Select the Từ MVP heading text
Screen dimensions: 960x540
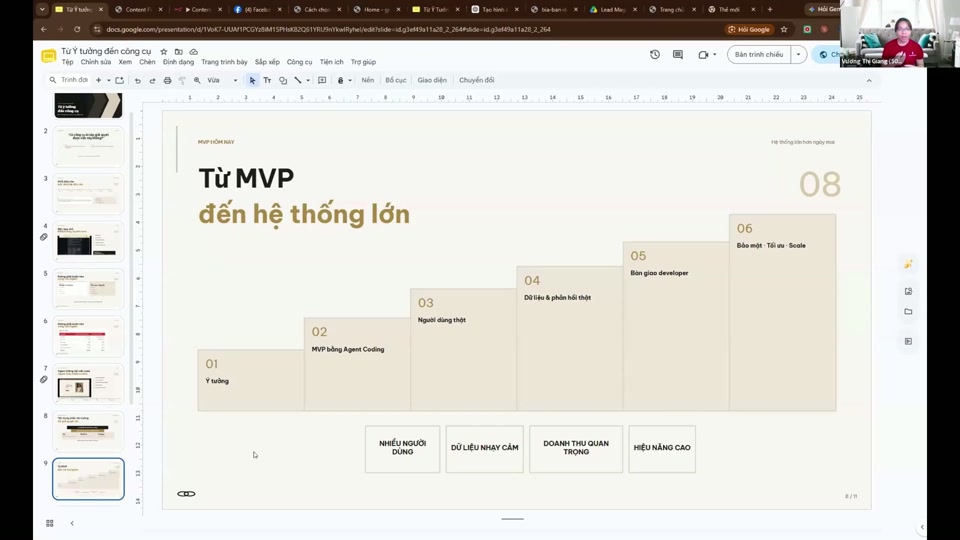click(x=246, y=178)
